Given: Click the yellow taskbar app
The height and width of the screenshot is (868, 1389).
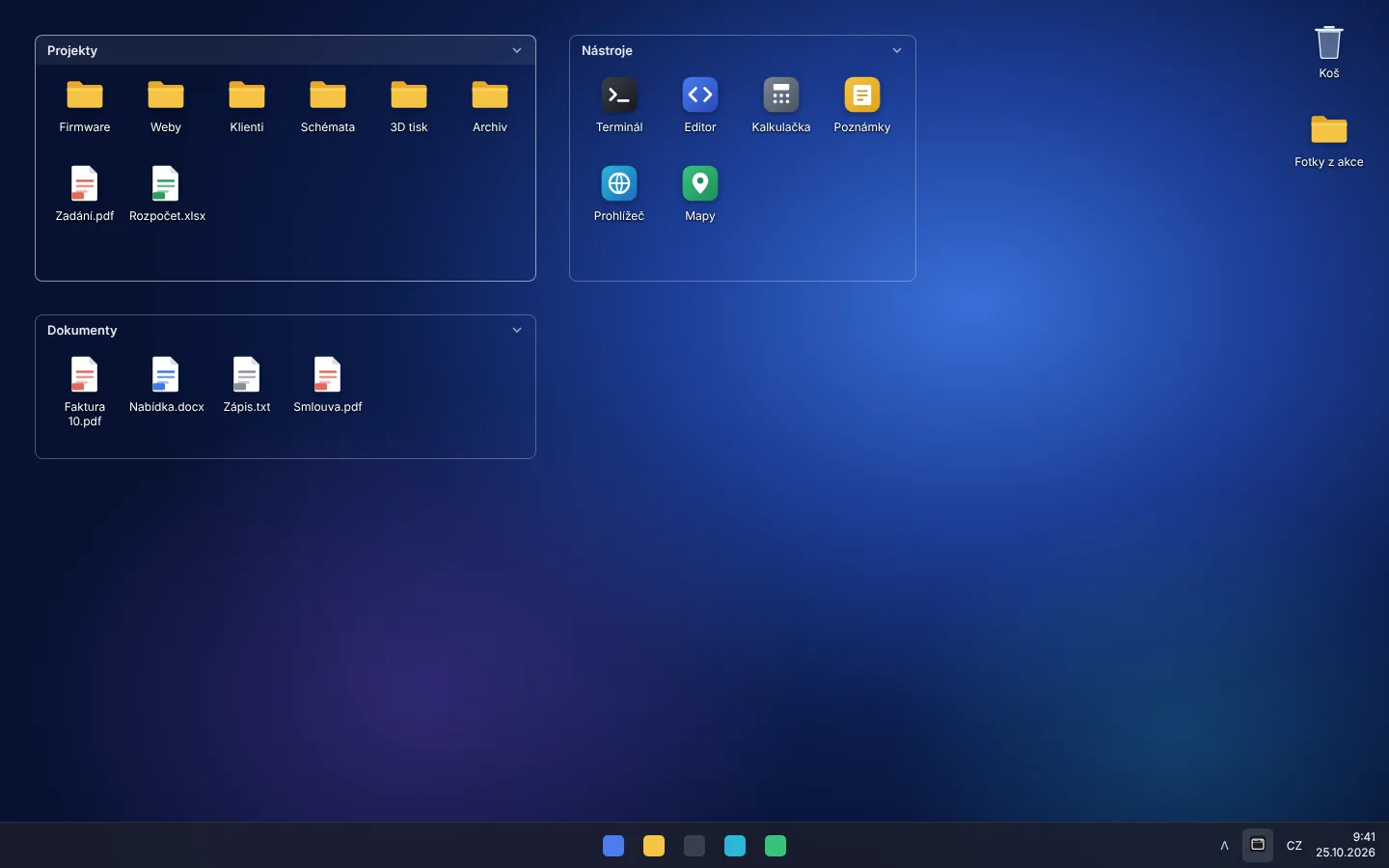Looking at the screenshot, I should 654,846.
